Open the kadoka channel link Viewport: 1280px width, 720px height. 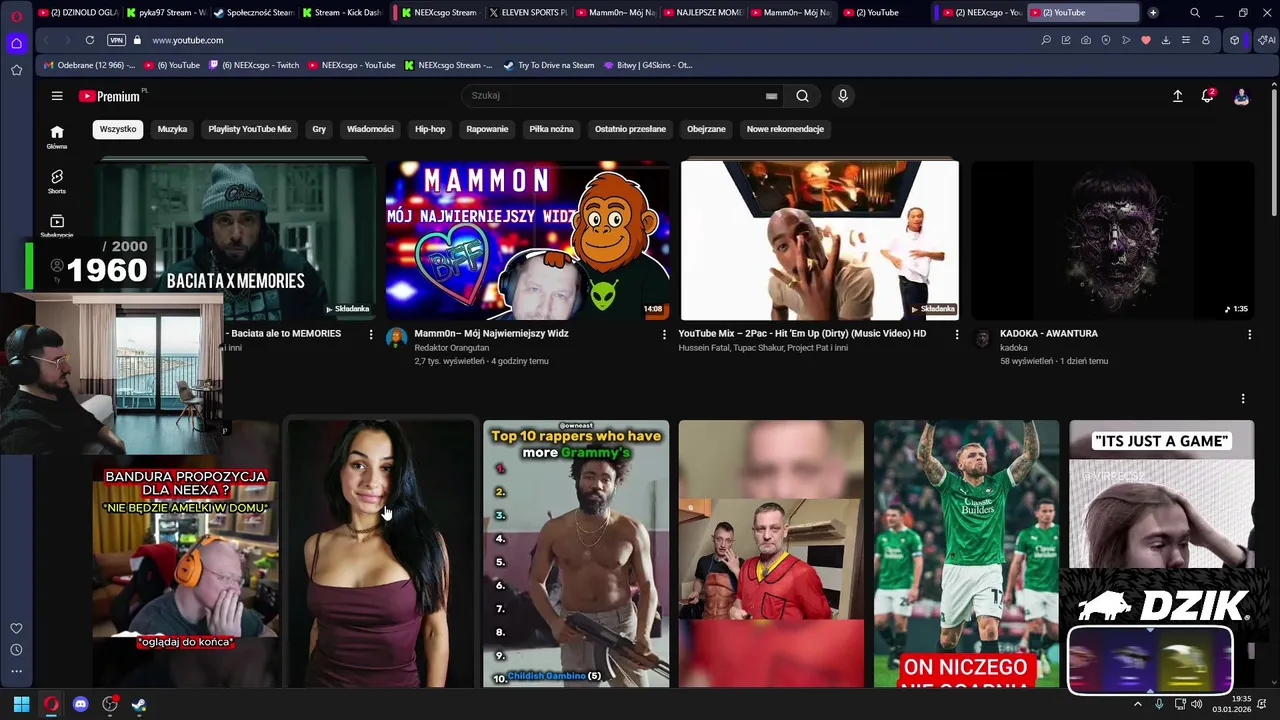tap(1013, 348)
